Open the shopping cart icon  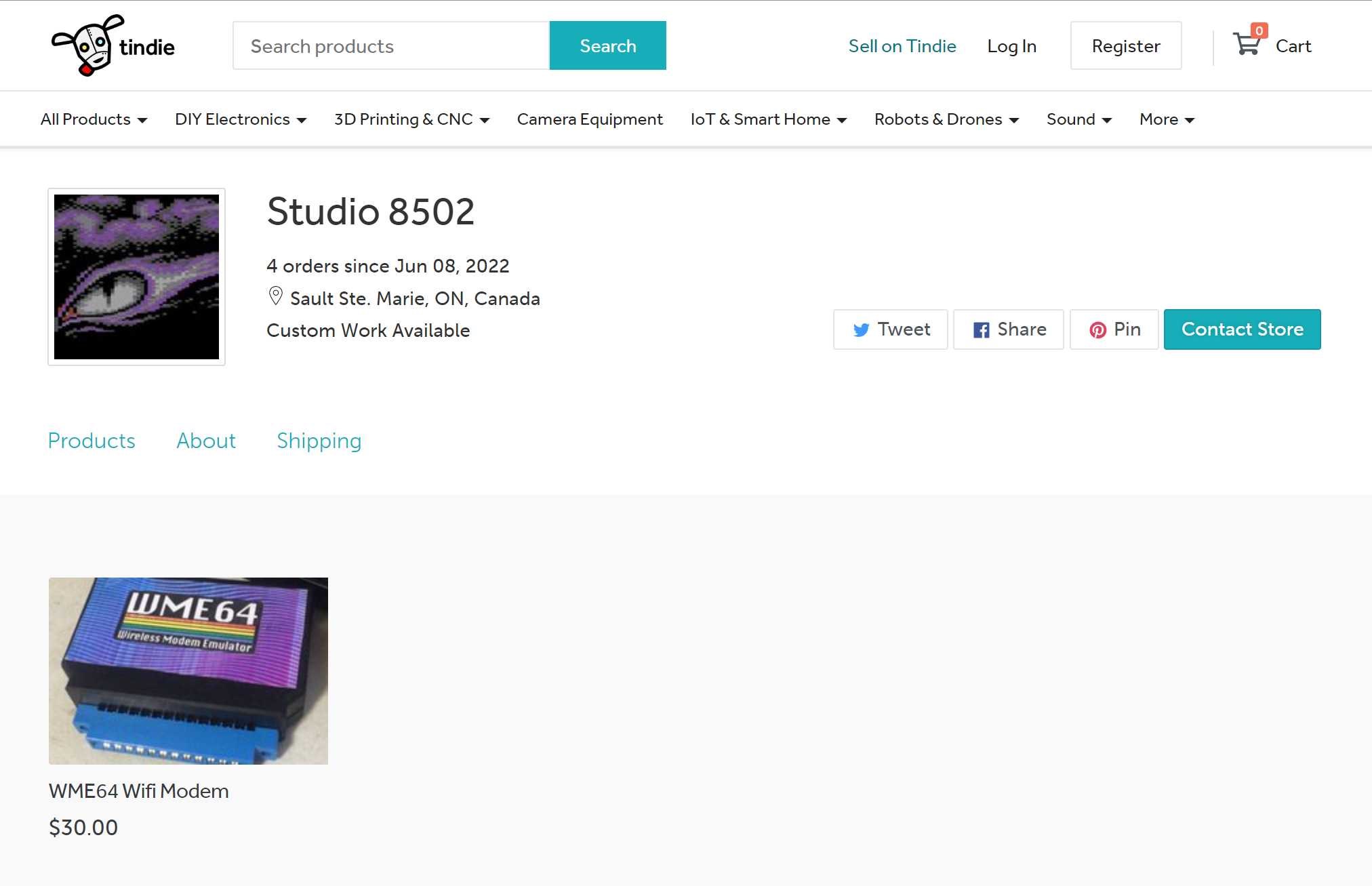1248,43
